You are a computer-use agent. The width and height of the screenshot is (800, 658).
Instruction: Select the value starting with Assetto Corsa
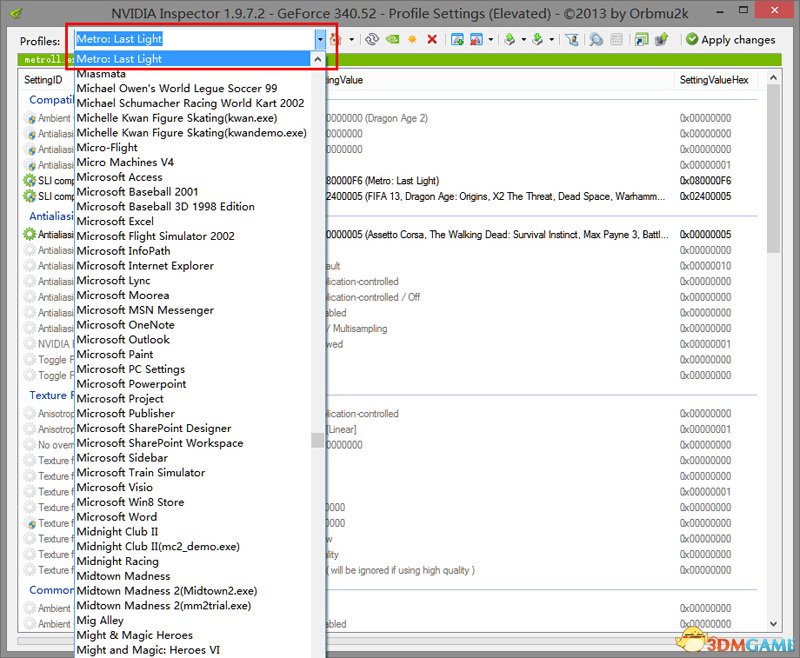tap(497, 235)
